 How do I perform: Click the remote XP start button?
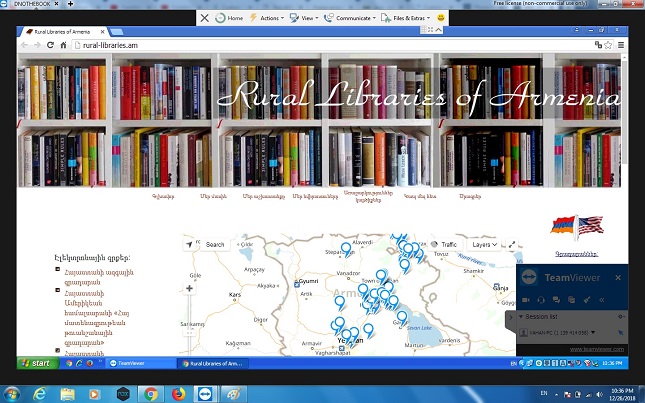[x=37, y=363]
